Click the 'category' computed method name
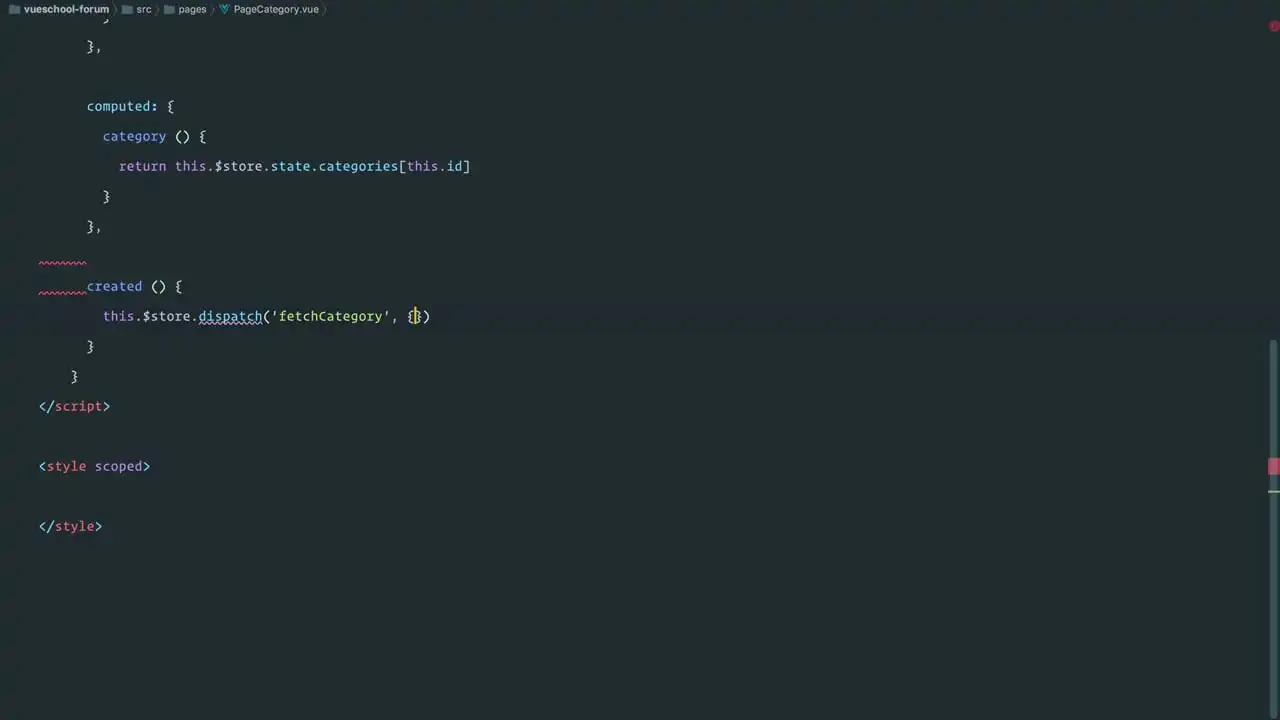Viewport: 1280px width, 720px height. pos(134,136)
